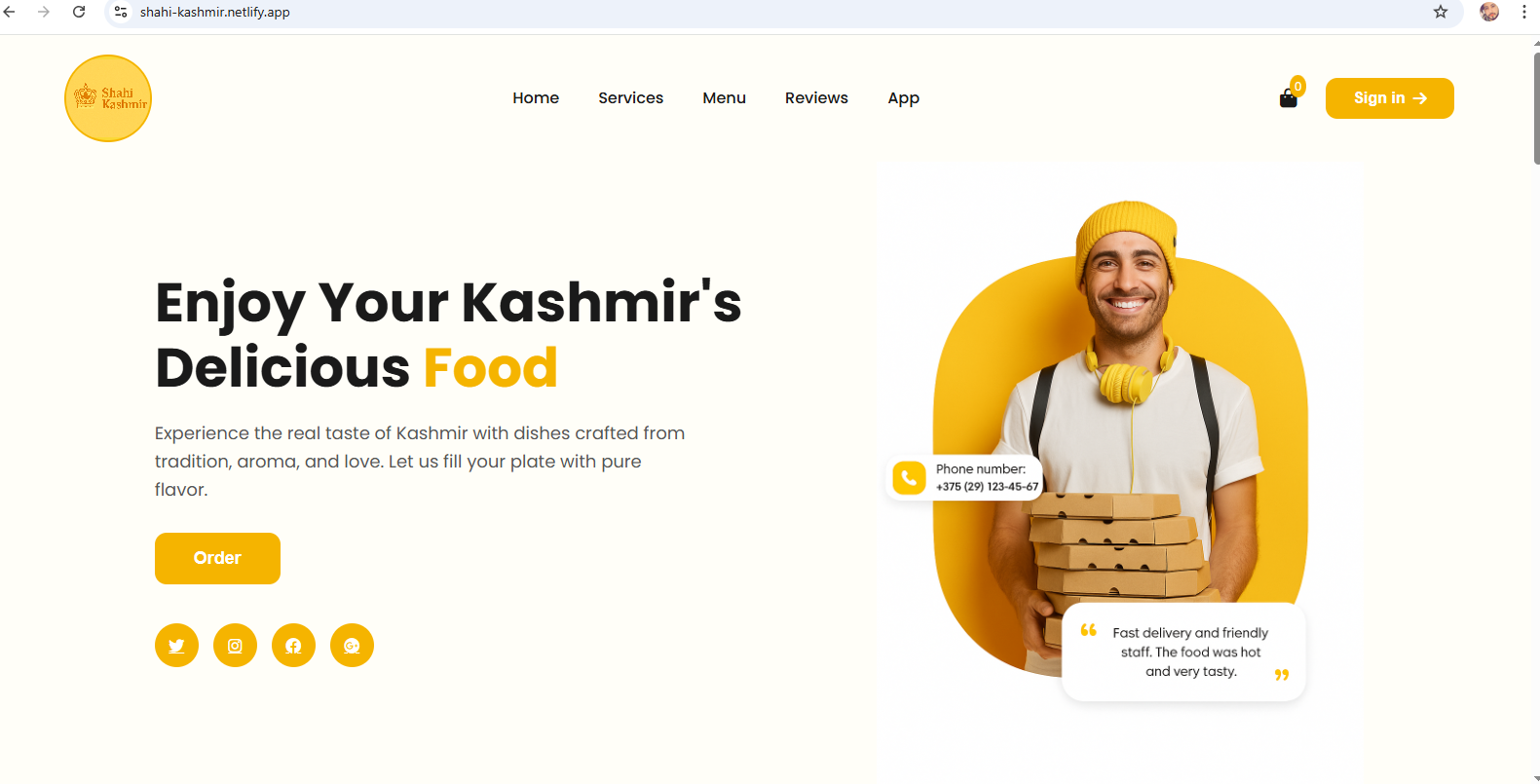Screen dimensions: 1540x784
Task: Click the yellow phone call icon
Action: coord(909,477)
